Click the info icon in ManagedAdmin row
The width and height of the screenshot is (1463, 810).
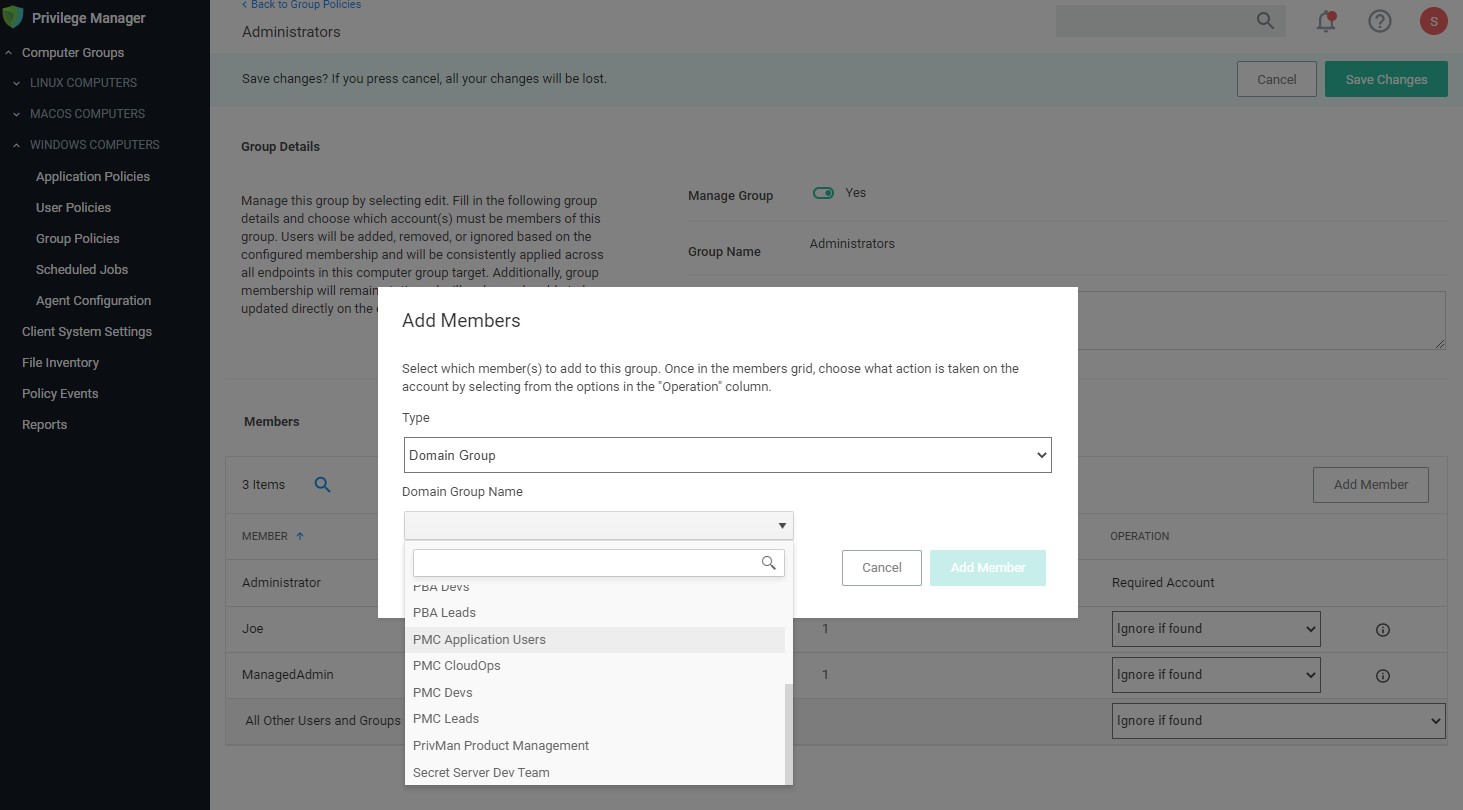point(1383,676)
